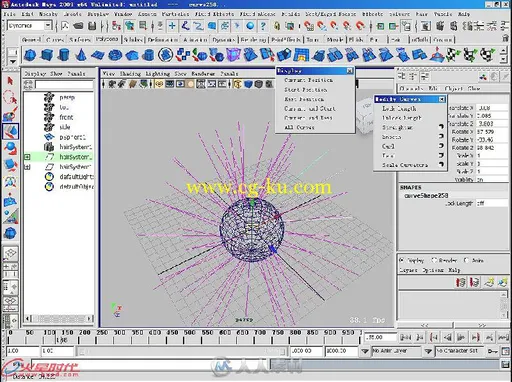The image size is (512, 382).
Task: Click the blue shaded cube viewport icon
Action: pos(248,84)
